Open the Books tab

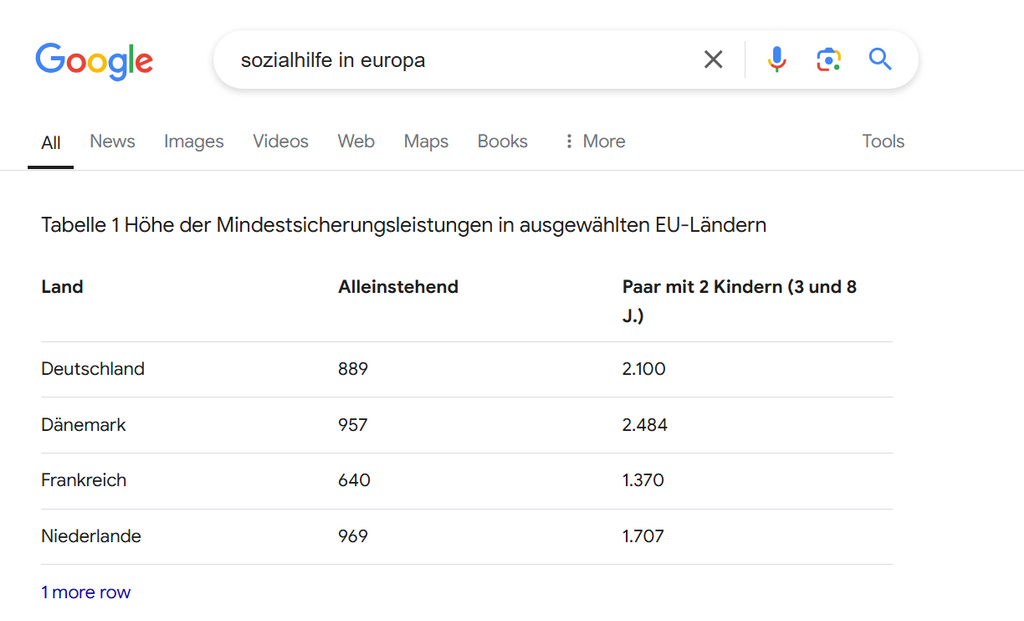(502, 141)
